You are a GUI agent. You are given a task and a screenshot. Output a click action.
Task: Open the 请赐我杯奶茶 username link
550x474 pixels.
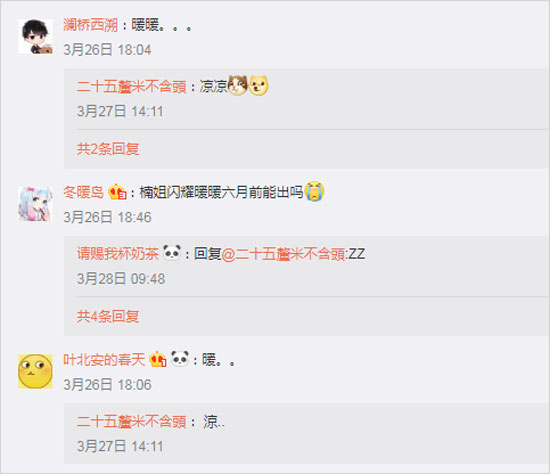coord(118,254)
